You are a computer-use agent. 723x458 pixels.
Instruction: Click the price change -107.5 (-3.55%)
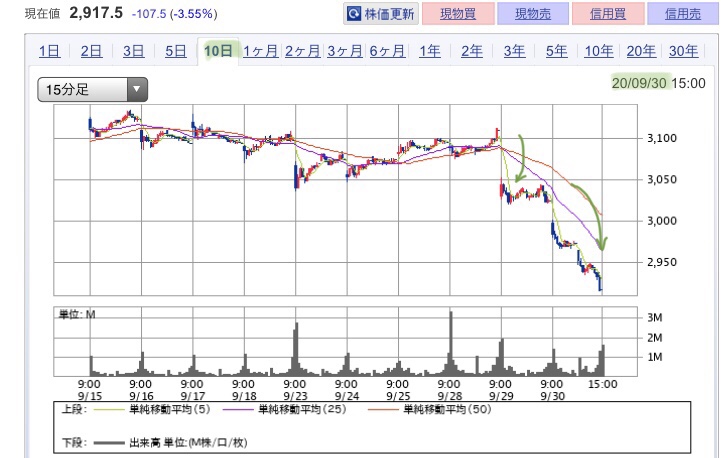click(174, 14)
